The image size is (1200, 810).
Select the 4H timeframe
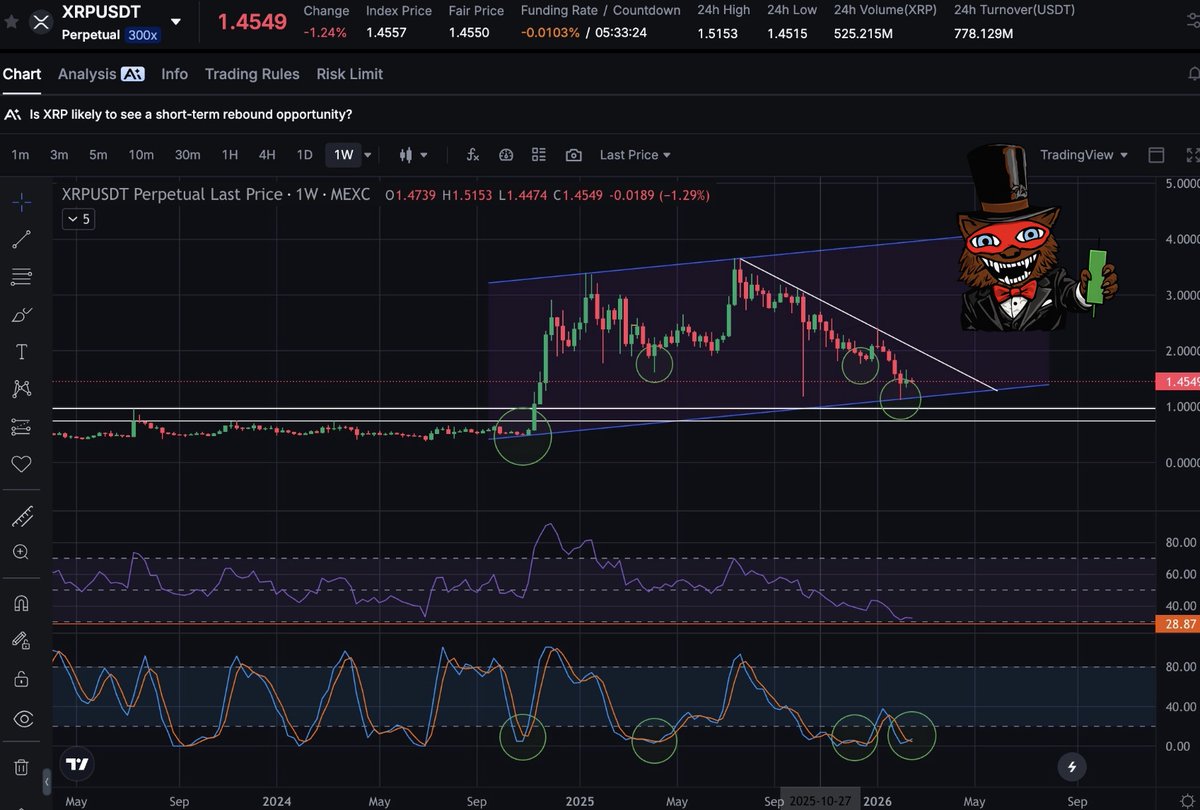pos(267,155)
